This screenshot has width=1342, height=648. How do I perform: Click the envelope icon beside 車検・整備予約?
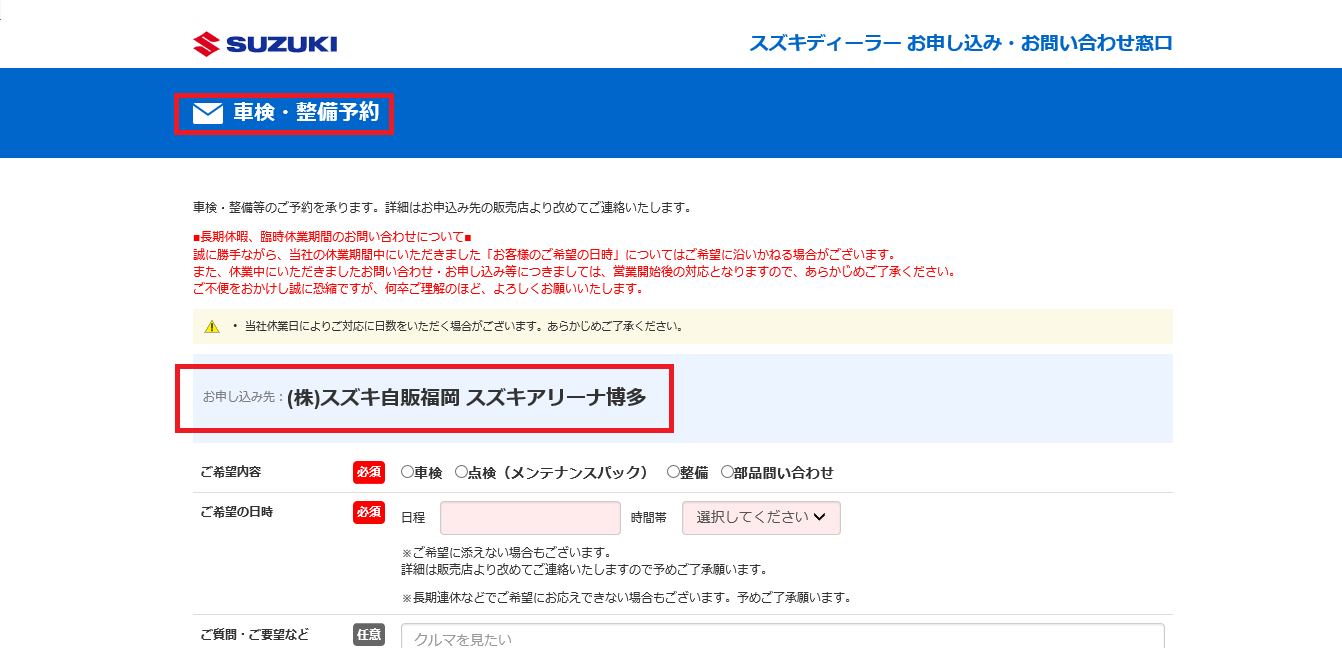[x=208, y=113]
